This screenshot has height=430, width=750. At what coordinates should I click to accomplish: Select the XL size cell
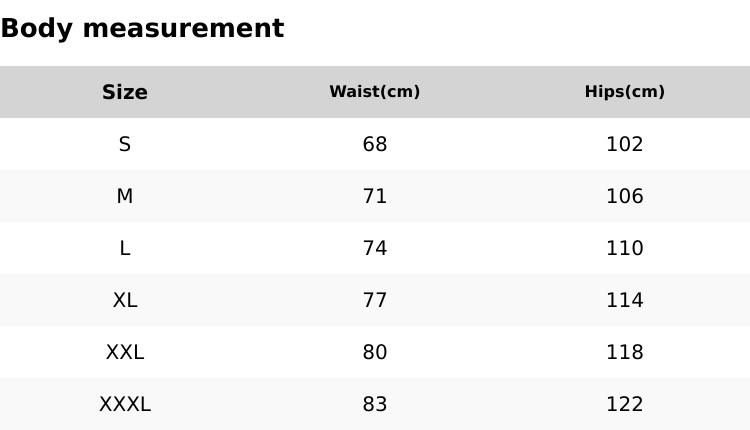(125, 300)
